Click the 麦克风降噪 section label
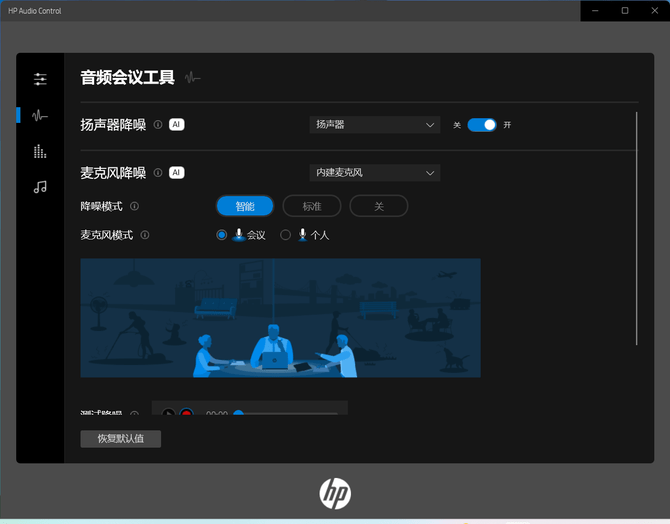670x524 pixels. click(x=113, y=172)
